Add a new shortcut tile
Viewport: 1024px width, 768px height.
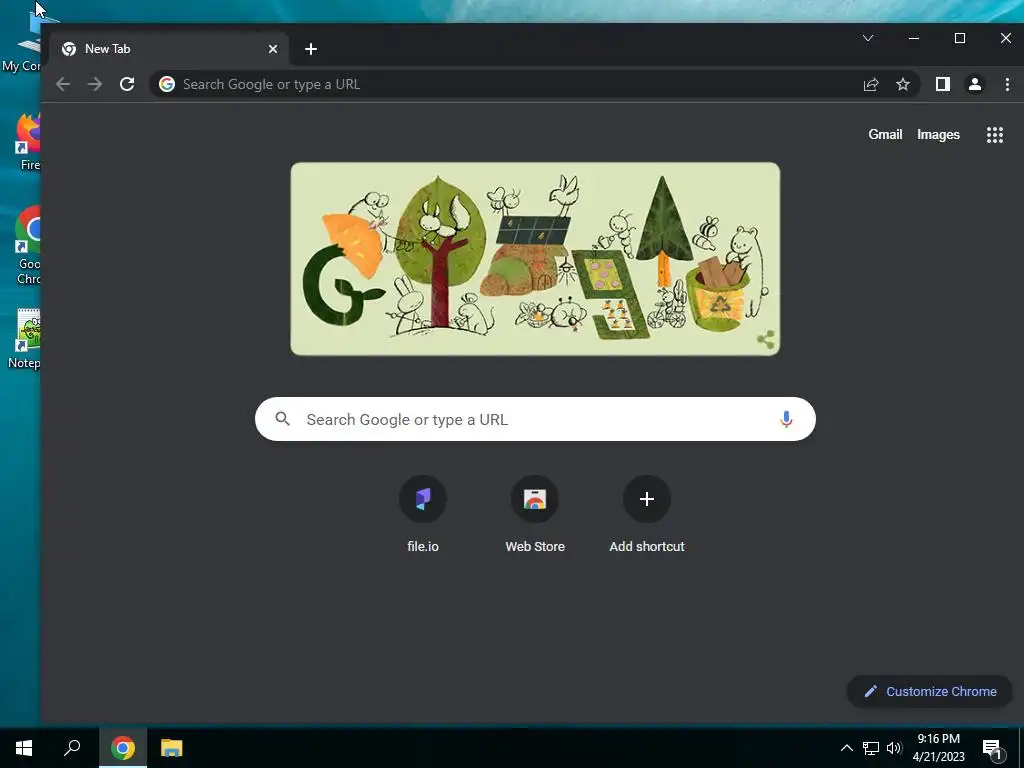coord(647,515)
